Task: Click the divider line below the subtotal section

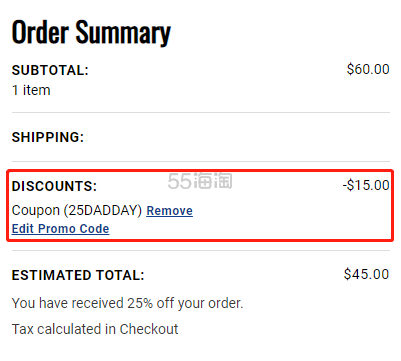Action: point(201,113)
